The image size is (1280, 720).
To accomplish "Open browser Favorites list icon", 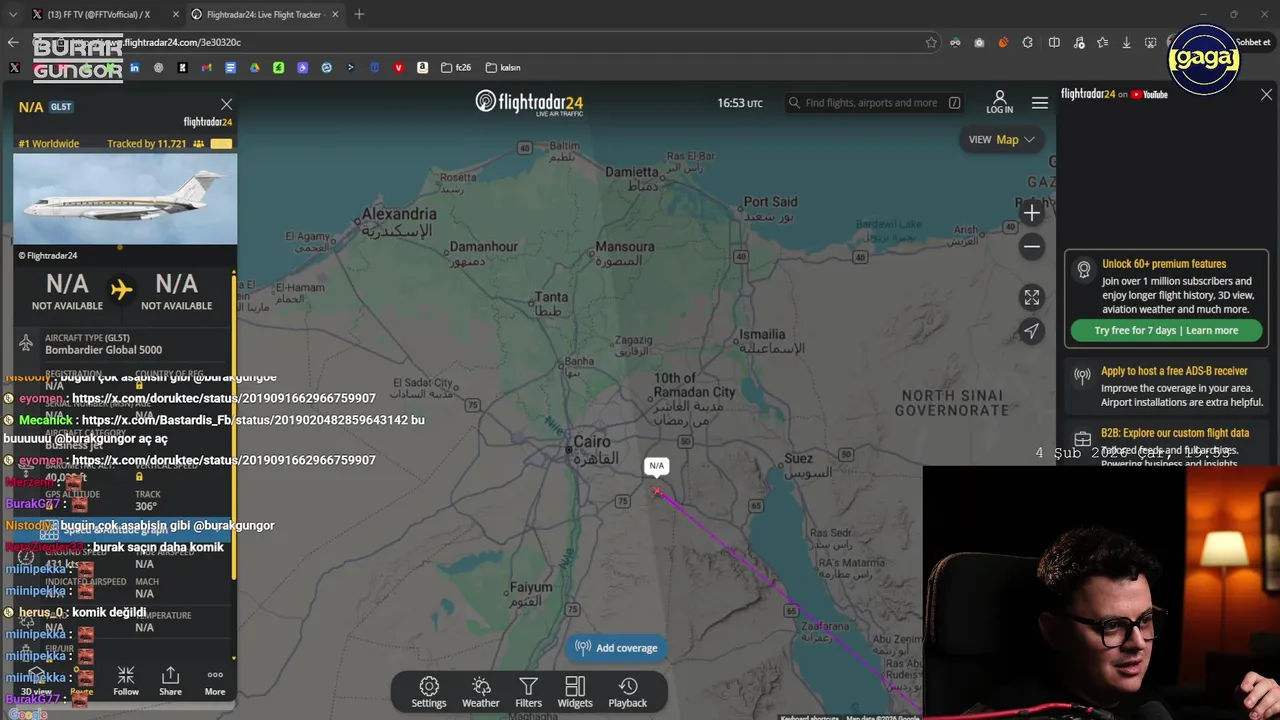I will tap(1102, 42).
